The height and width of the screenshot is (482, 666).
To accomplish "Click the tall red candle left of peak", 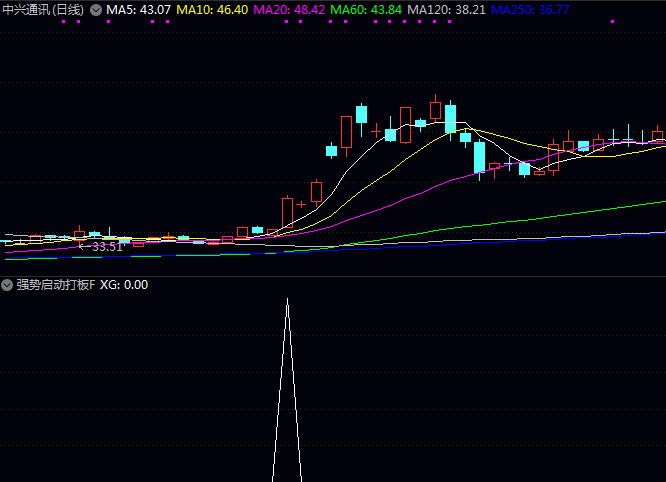I will (x=405, y=125).
